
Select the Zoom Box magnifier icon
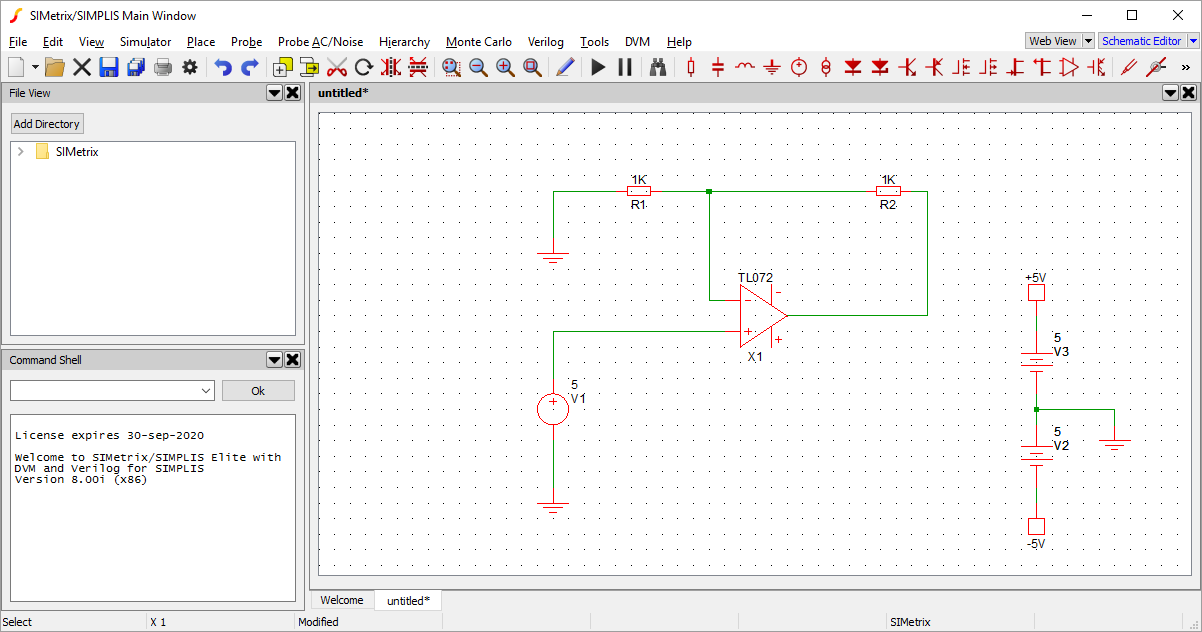pyautogui.click(x=451, y=67)
